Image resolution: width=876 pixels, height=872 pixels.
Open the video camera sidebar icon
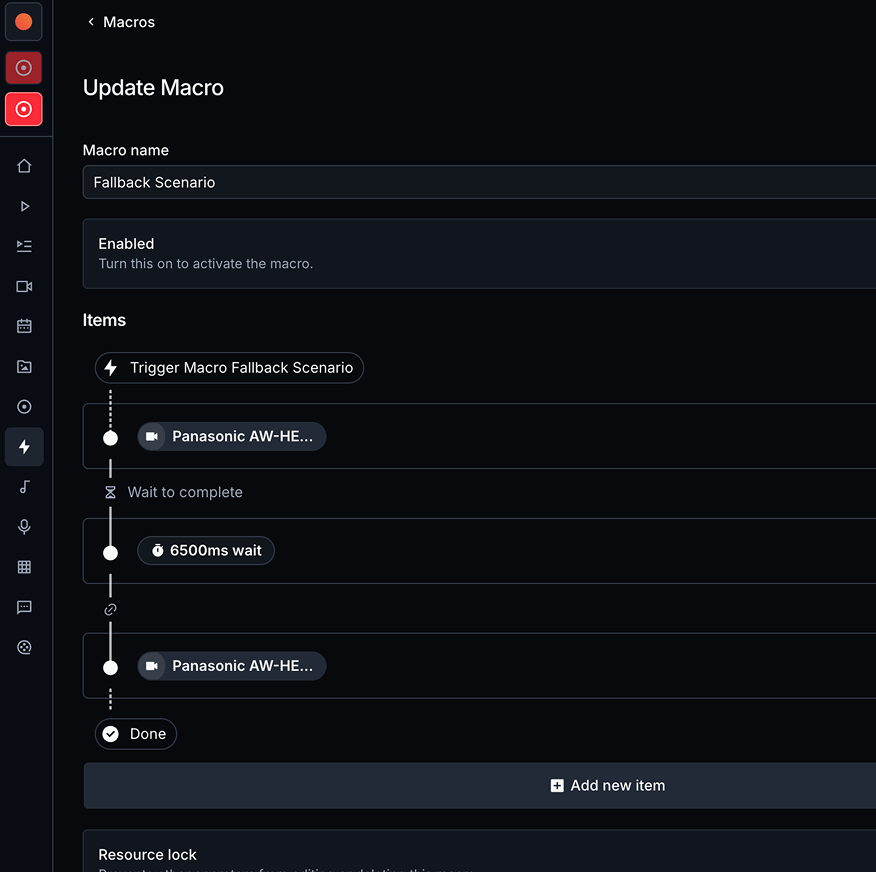(24, 287)
